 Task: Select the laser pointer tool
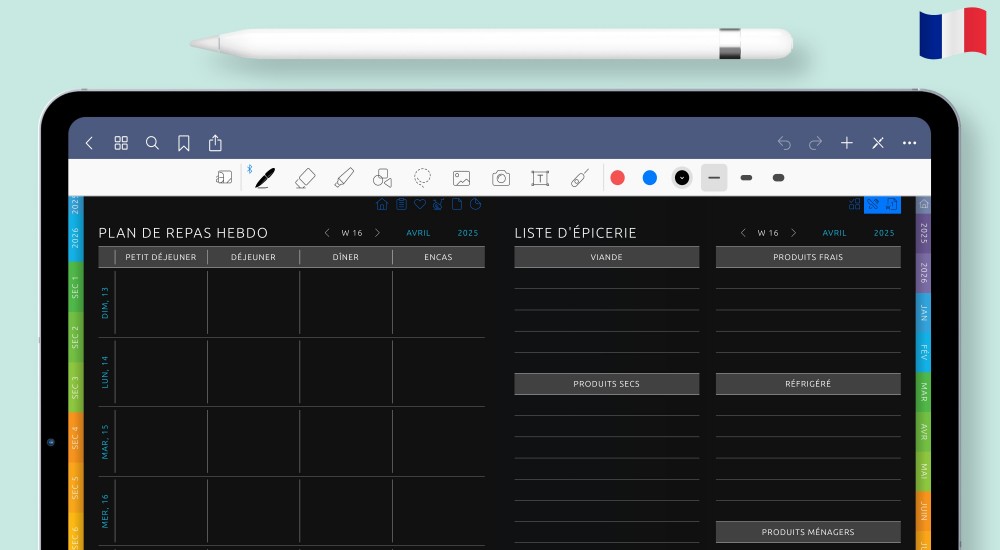click(580, 178)
